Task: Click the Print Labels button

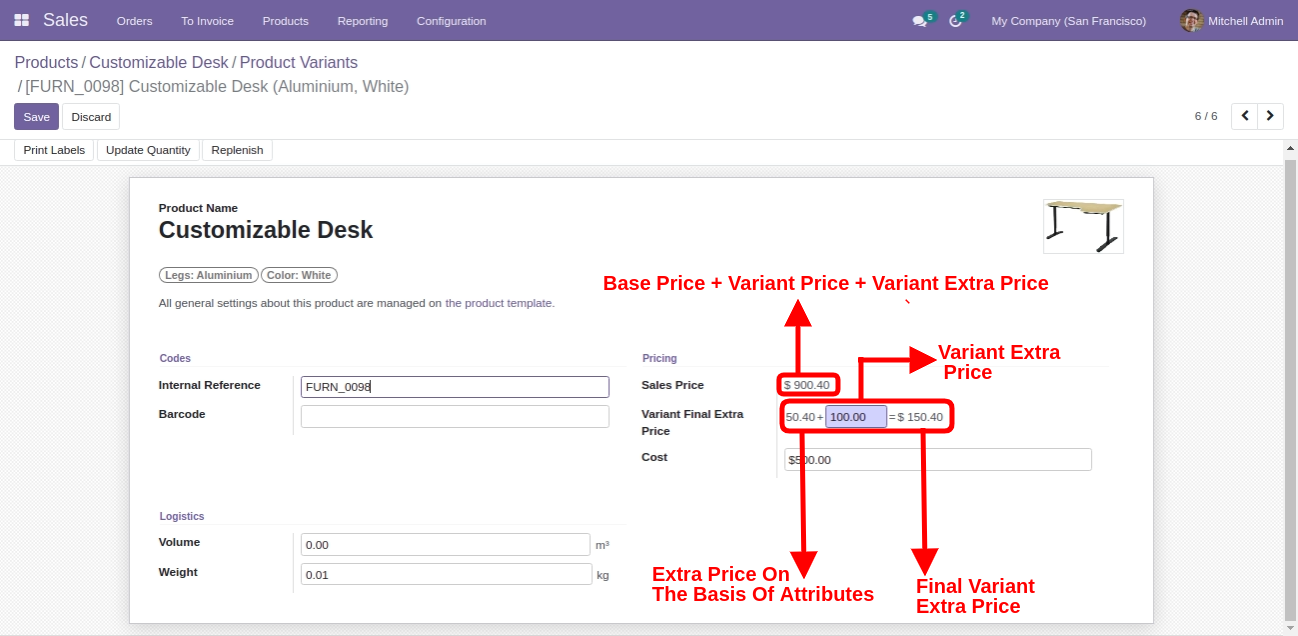Action: pyautogui.click(x=54, y=150)
